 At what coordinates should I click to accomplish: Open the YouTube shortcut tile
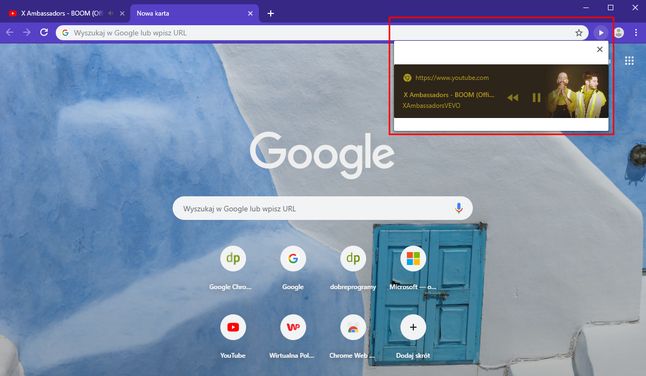pos(233,337)
